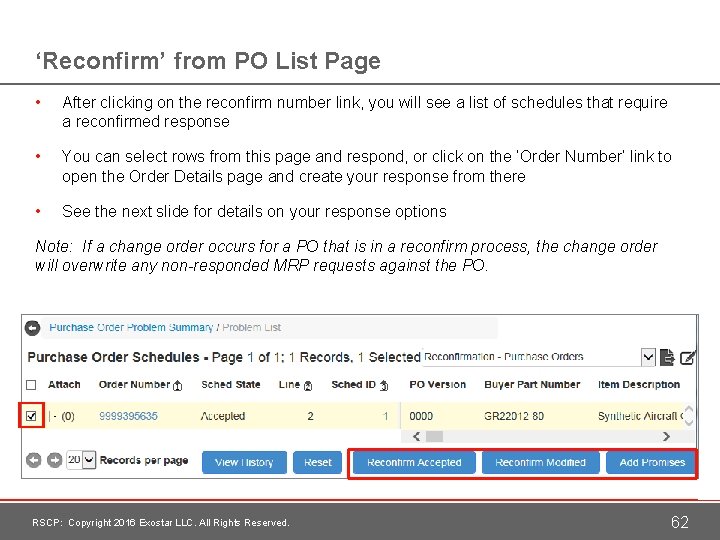
Task: Click the edit view pencil icon
Action: [x=687, y=357]
